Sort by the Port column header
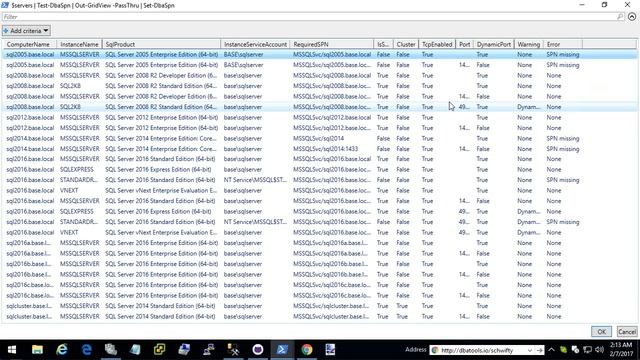The height and width of the screenshot is (360, 640). coord(464,44)
